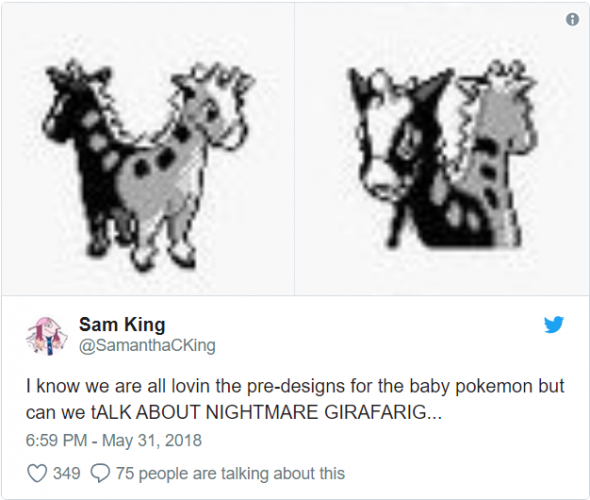
Task: Click the 349 likes count
Action: (67, 473)
